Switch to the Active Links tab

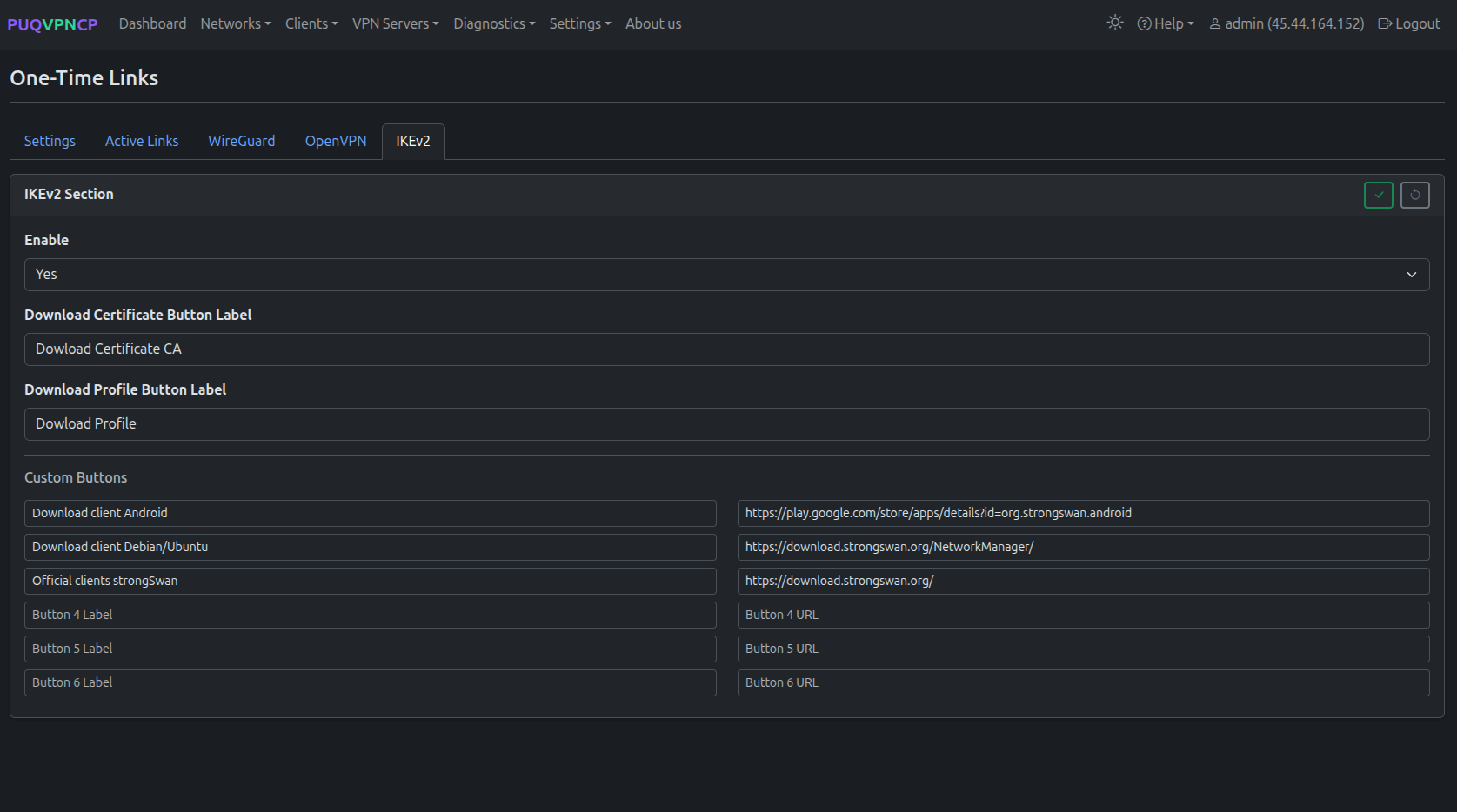(142, 141)
